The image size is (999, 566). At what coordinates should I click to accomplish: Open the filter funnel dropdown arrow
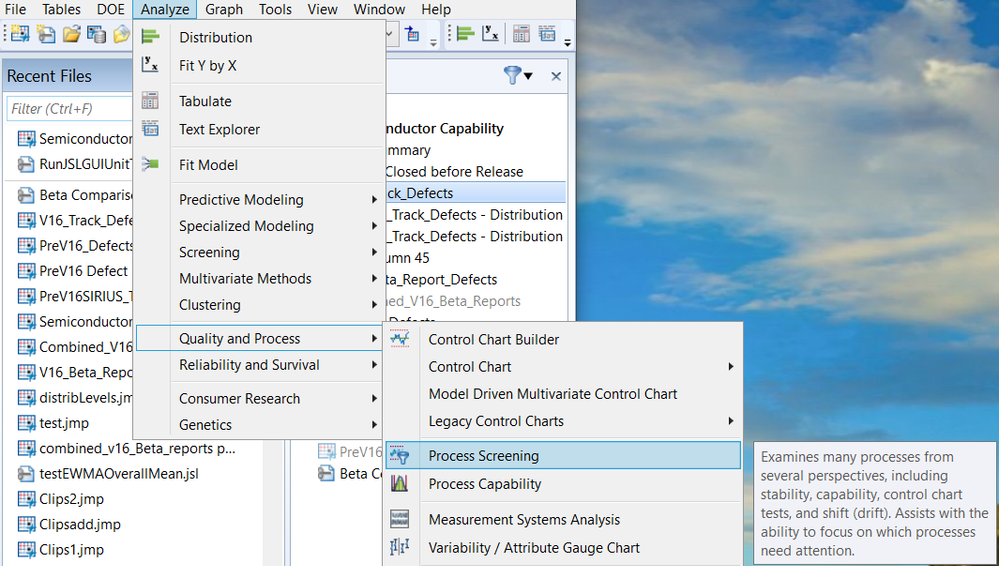528,77
